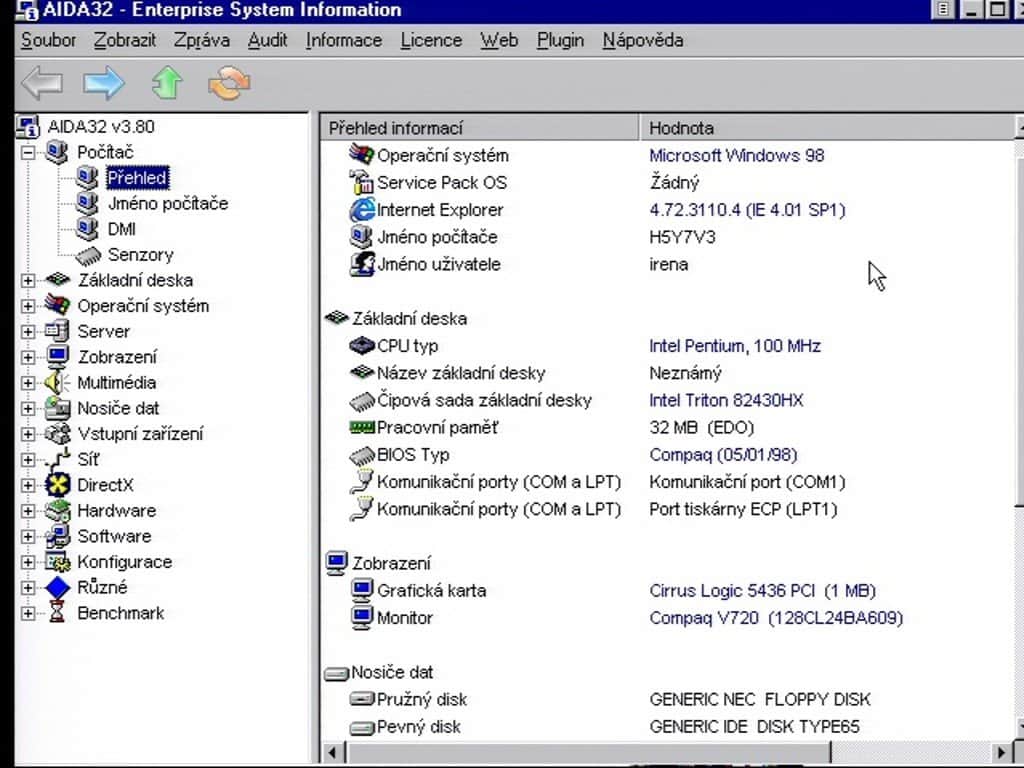This screenshot has height=768, width=1024.
Task: Click the Server icon in the tree
Action: (57, 331)
